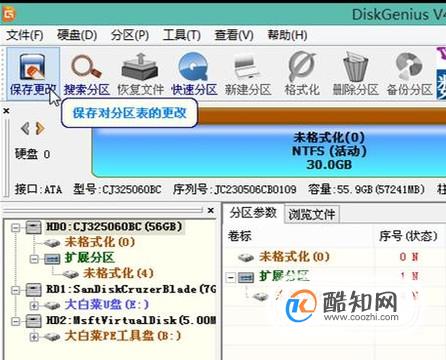
Task: Click the DiskGenius app icon in title bar
Action: 8,14
